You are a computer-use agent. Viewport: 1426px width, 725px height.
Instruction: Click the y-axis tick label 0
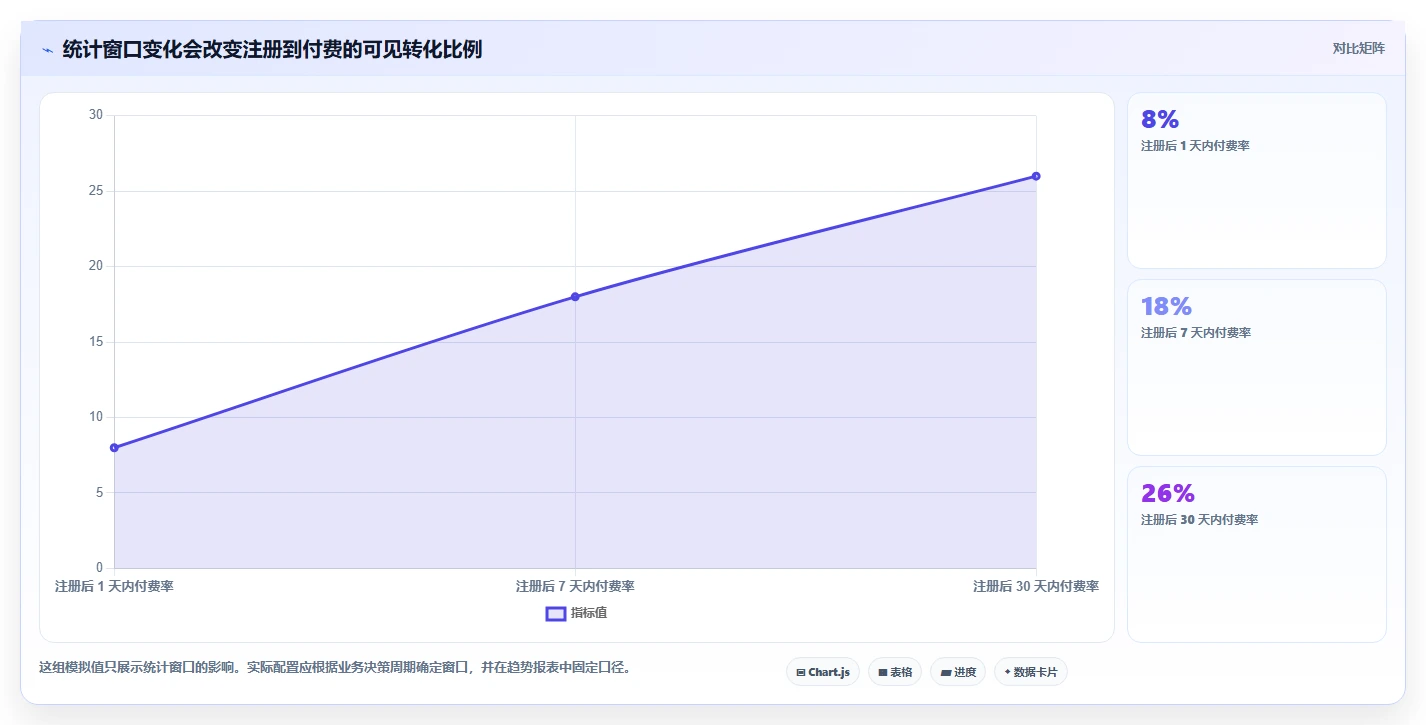pos(100,568)
